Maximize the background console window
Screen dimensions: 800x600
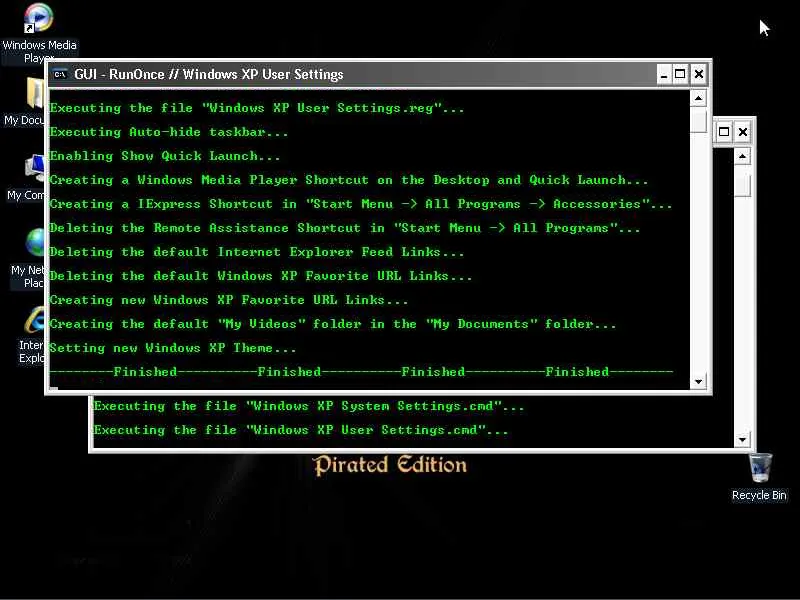724,132
